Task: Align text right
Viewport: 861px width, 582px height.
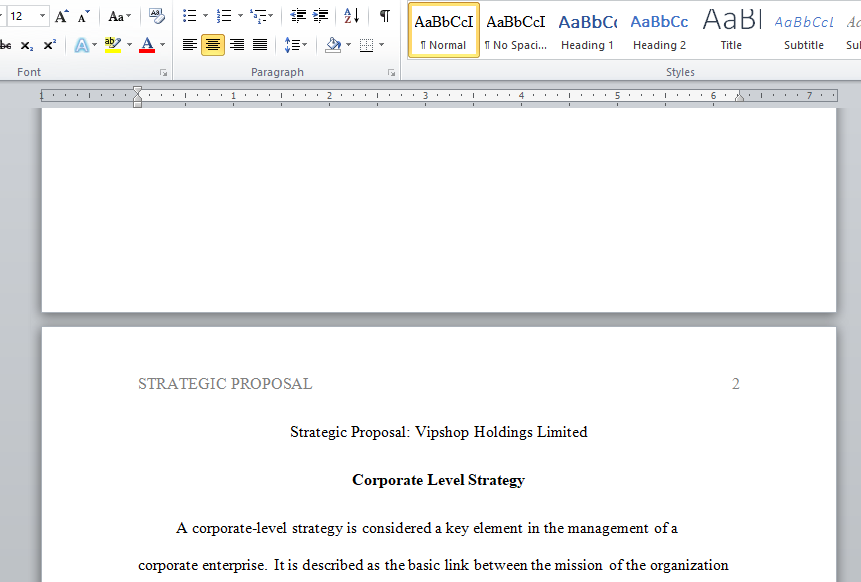Action: point(237,44)
